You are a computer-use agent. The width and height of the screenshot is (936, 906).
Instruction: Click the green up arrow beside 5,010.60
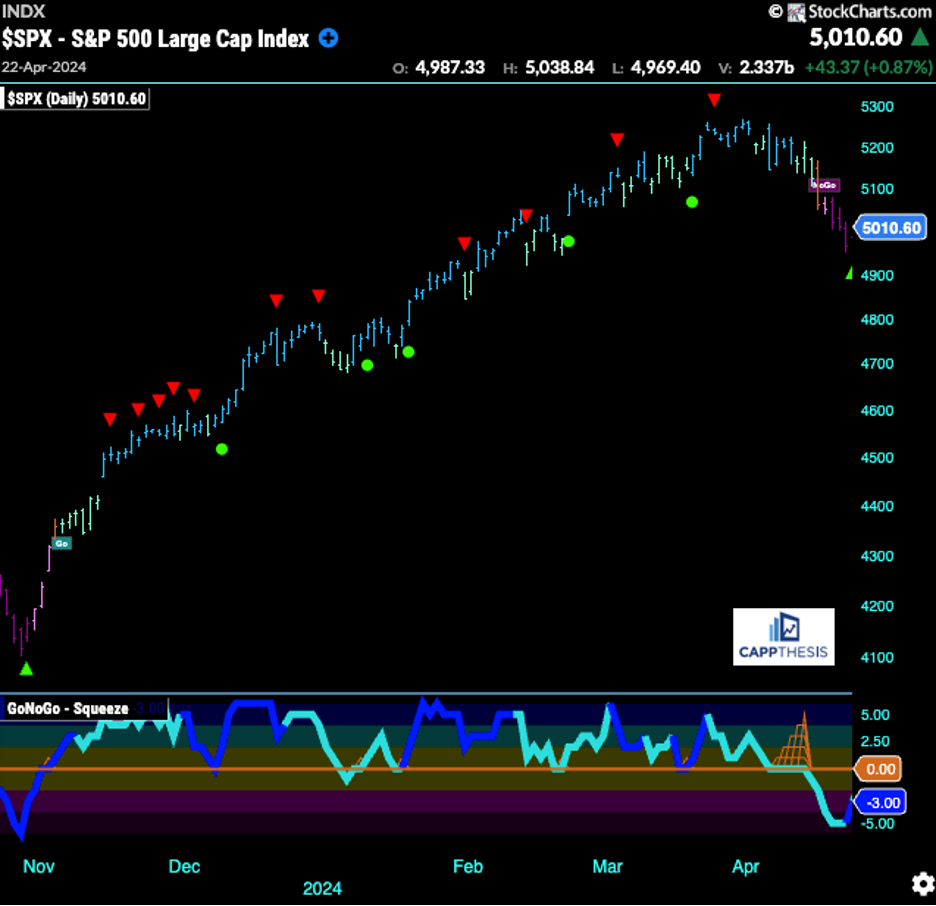(x=920, y=38)
